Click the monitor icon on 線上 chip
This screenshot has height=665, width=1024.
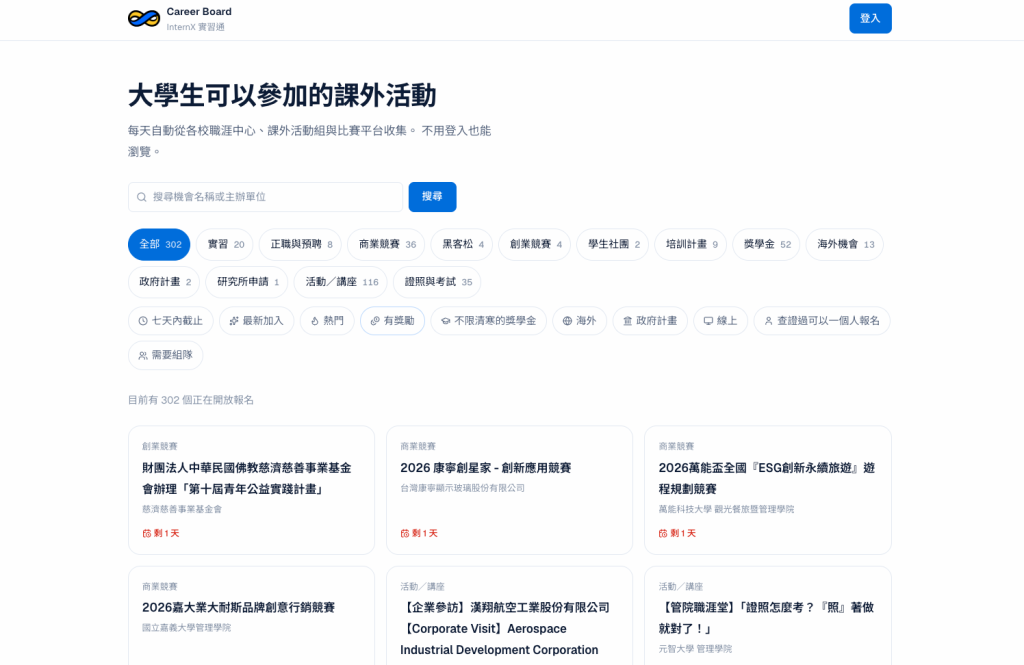(x=708, y=321)
